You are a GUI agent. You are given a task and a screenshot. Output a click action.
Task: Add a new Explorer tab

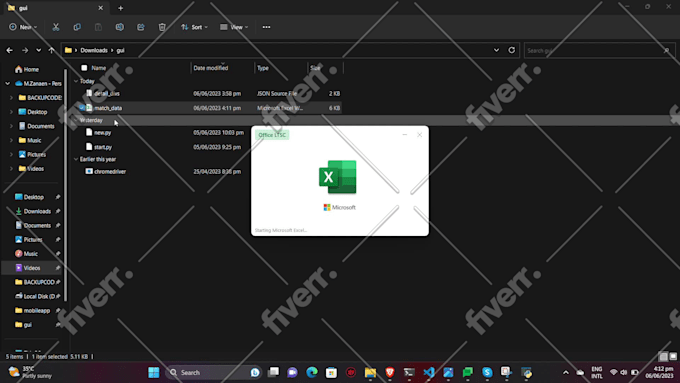(x=121, y=8)
